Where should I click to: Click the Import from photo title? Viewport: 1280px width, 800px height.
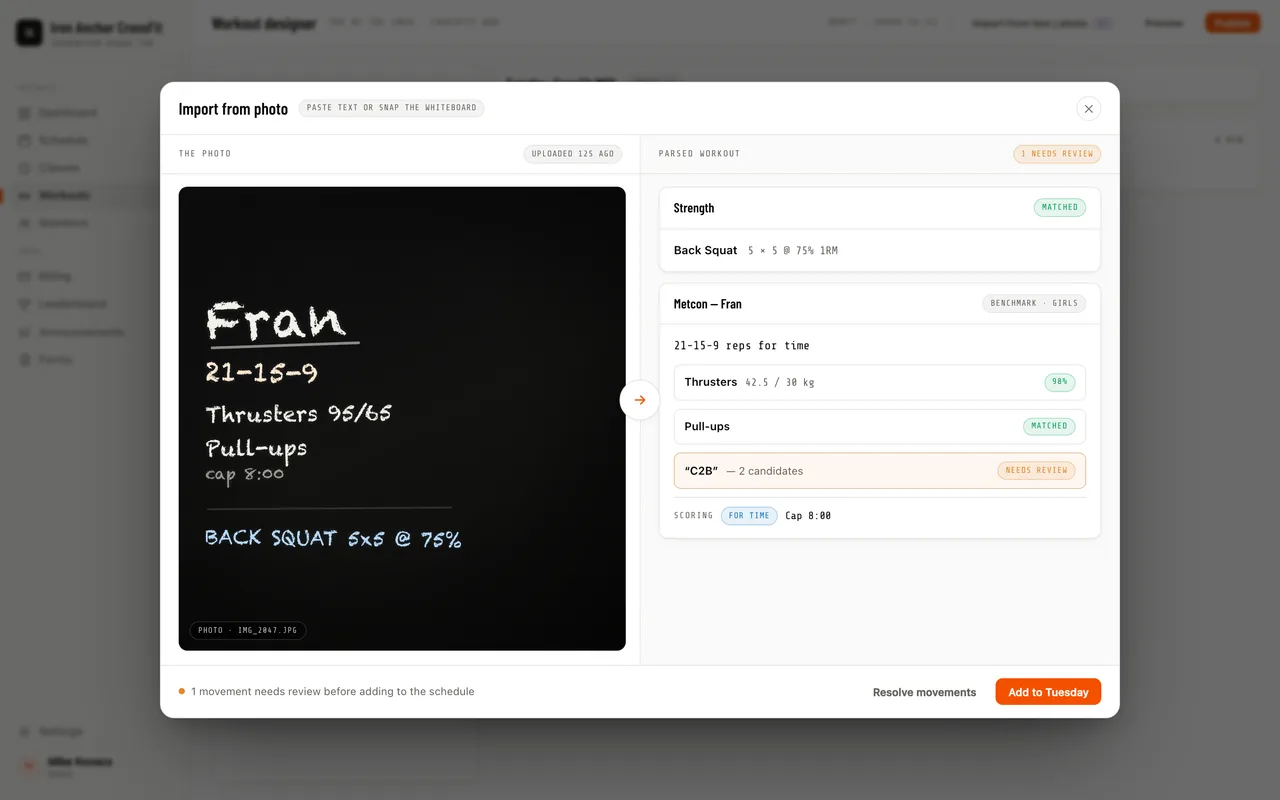tap(233, 109)
